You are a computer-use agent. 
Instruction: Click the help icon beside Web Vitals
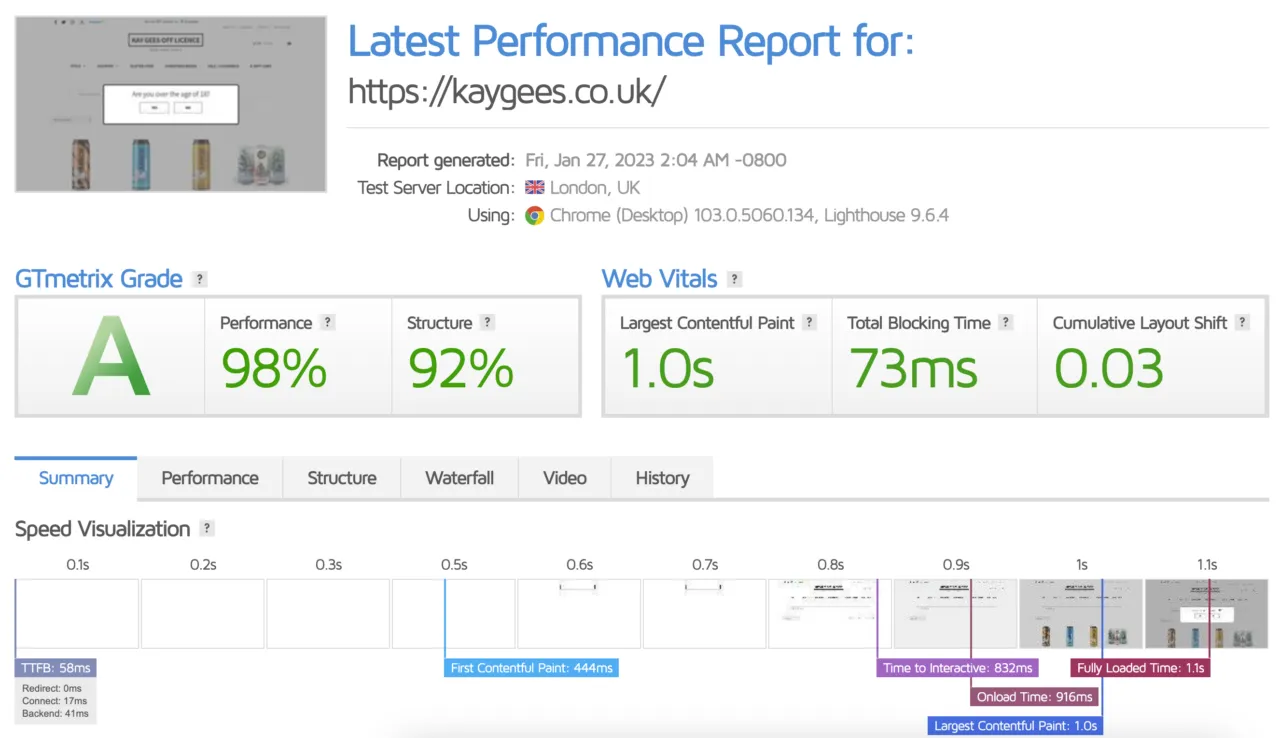[x=735, y=279]
